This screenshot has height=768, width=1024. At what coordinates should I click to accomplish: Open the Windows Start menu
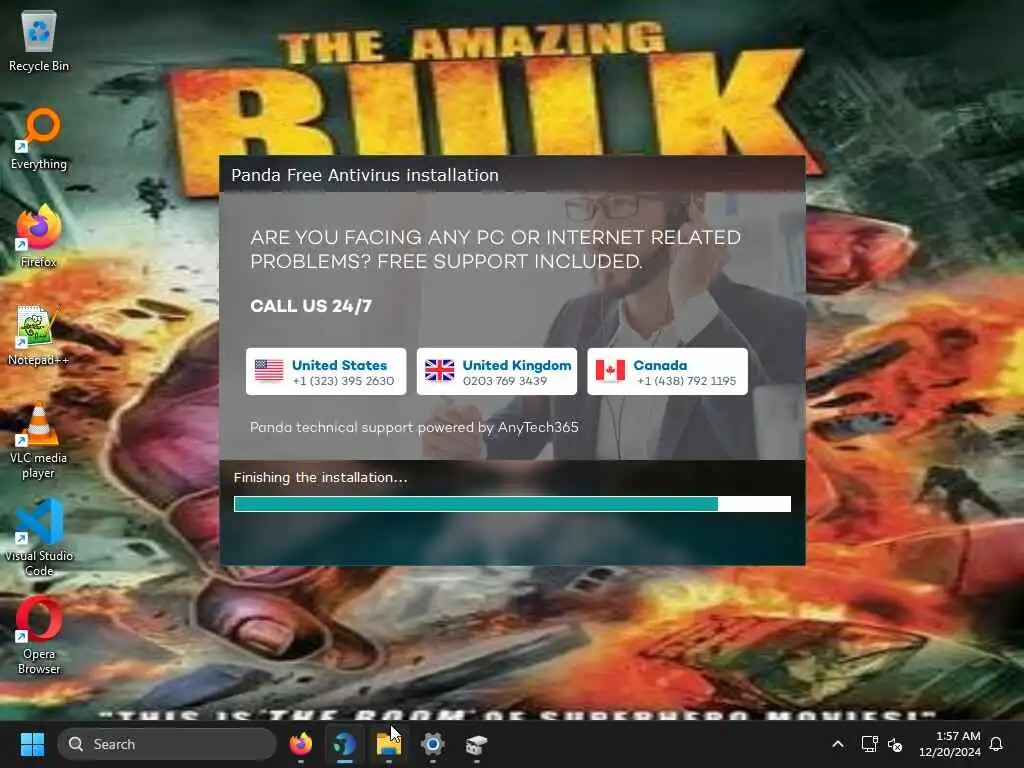(32, 744)
